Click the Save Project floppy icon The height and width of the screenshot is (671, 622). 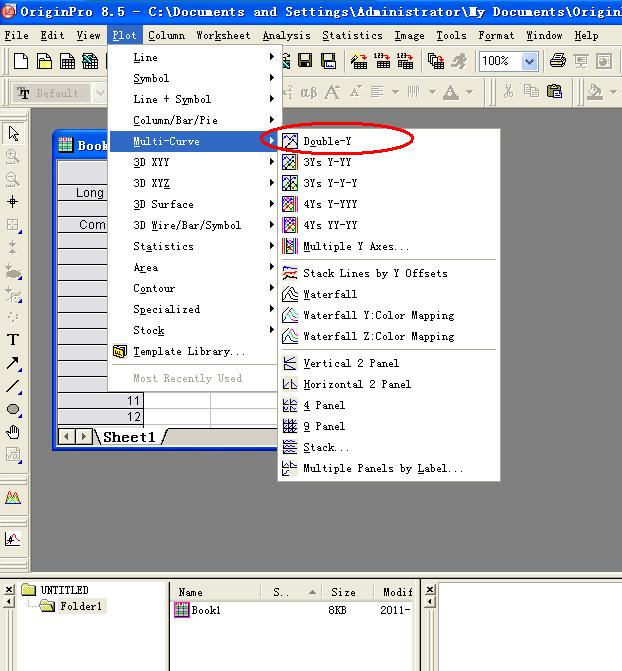(x=305, y=61)
